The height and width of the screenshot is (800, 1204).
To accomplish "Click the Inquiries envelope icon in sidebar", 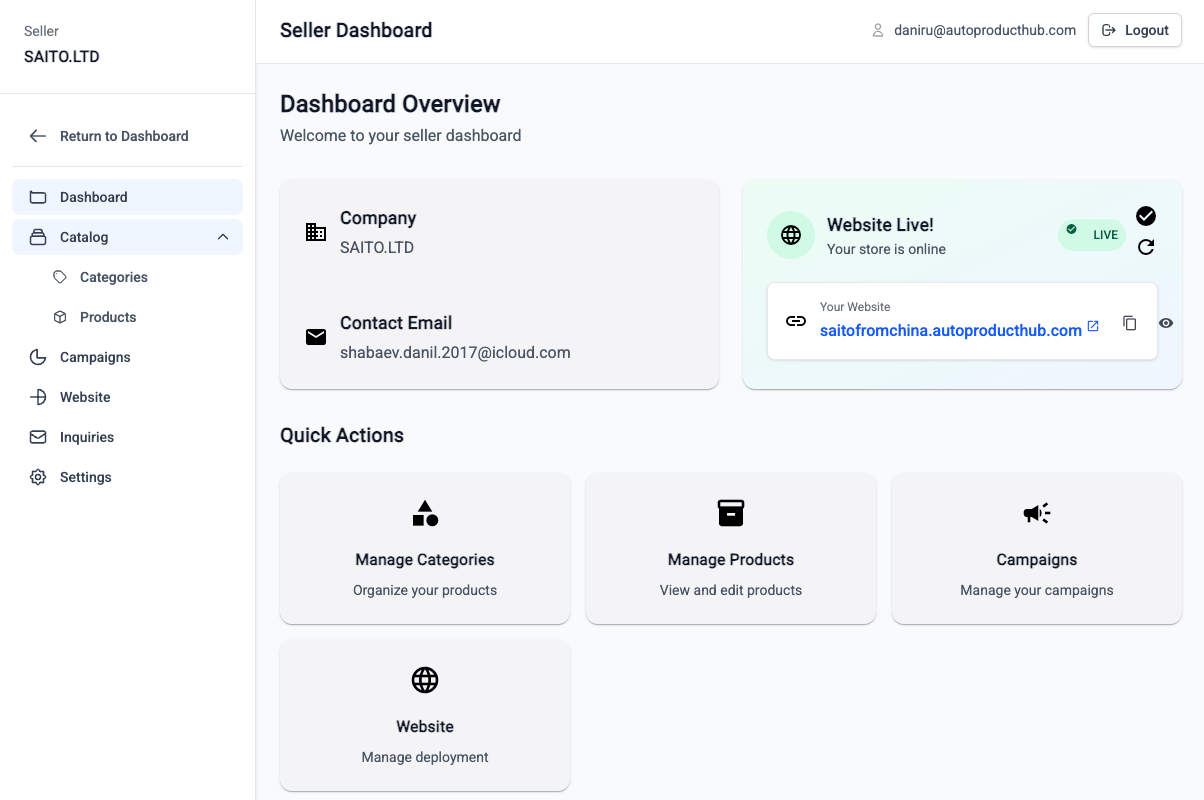I will click(x=37, y=437).
